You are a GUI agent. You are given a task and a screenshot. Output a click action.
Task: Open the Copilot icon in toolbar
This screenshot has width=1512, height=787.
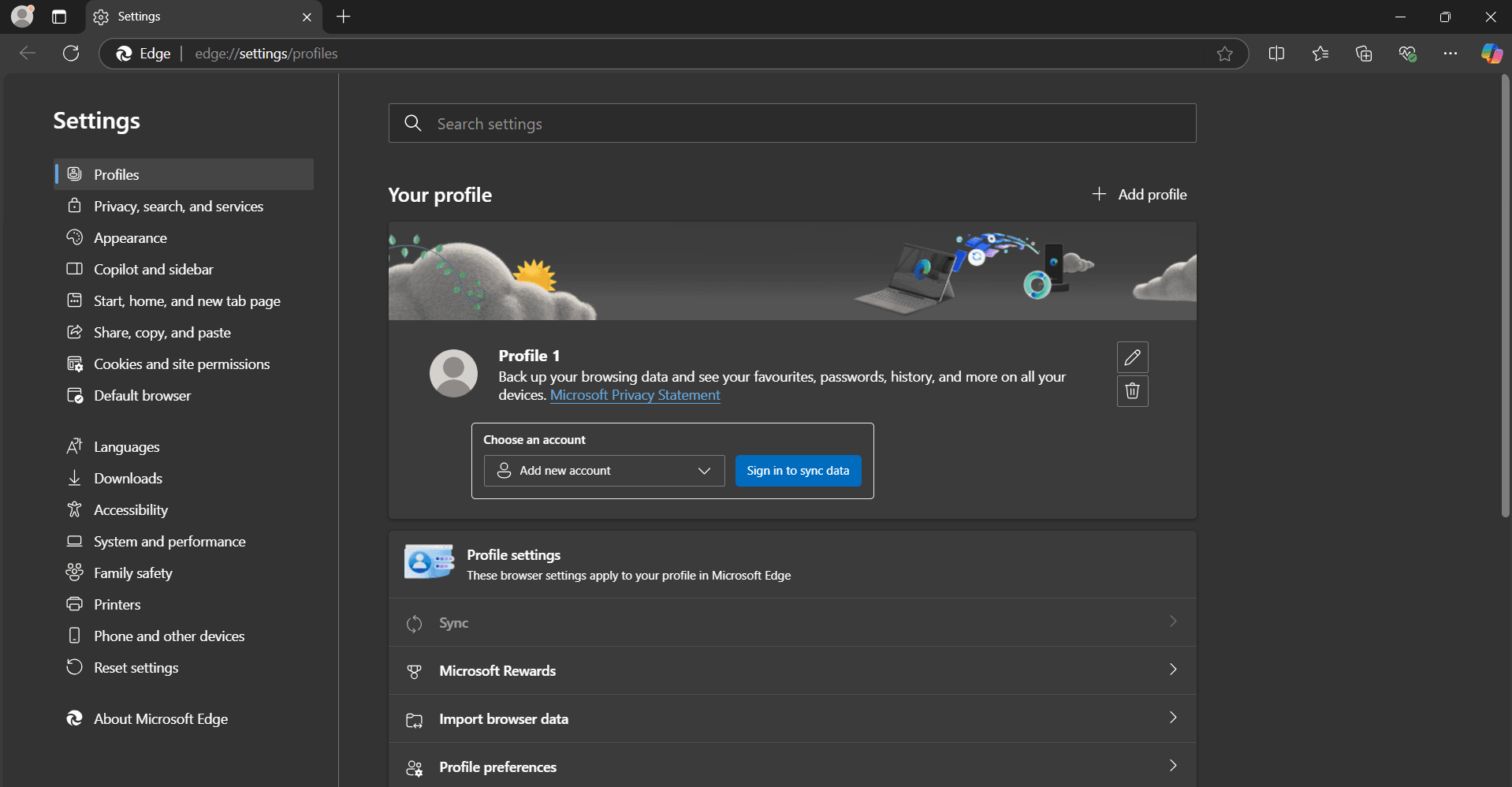(x=1491, y=54)
